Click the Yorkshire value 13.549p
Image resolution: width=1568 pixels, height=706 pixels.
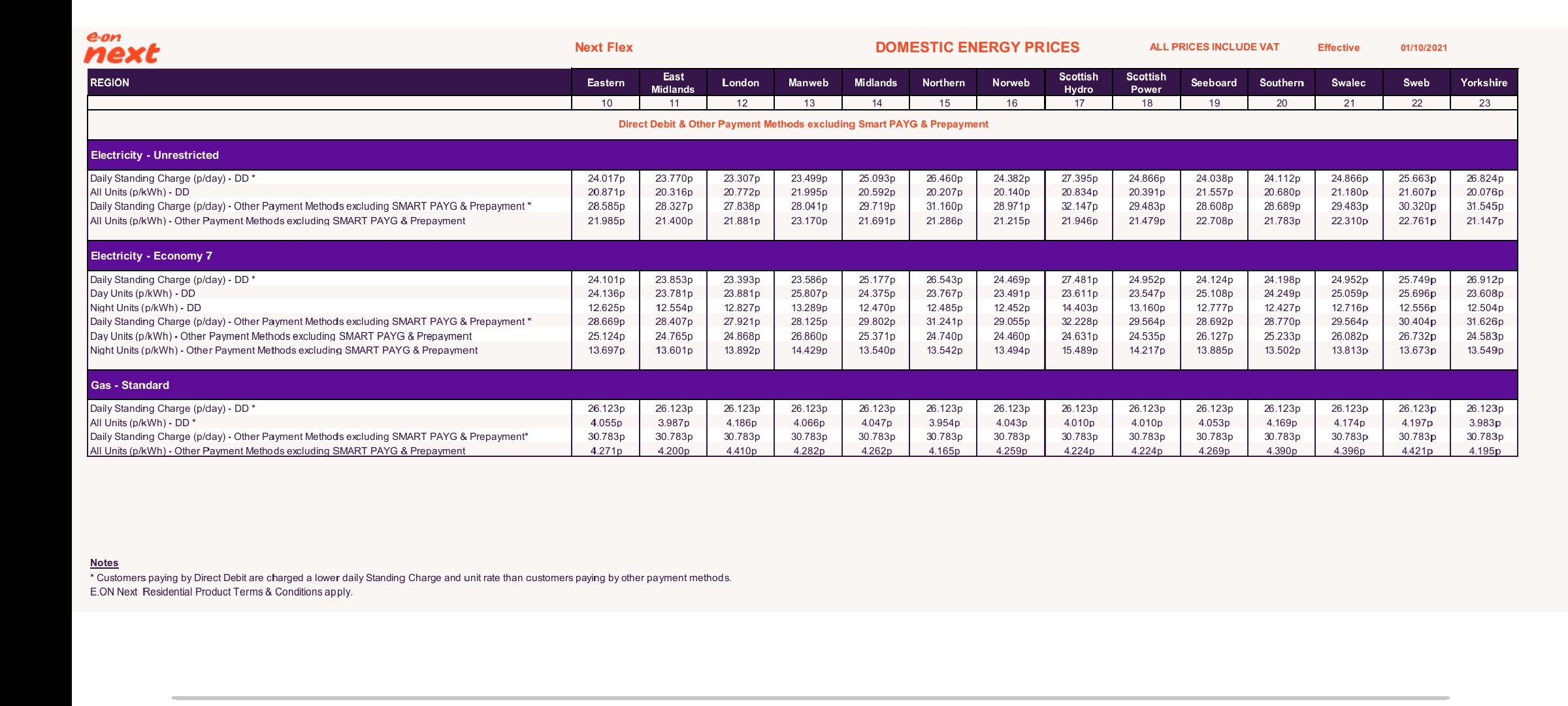pyautogui.click(x=1484, y=350)
